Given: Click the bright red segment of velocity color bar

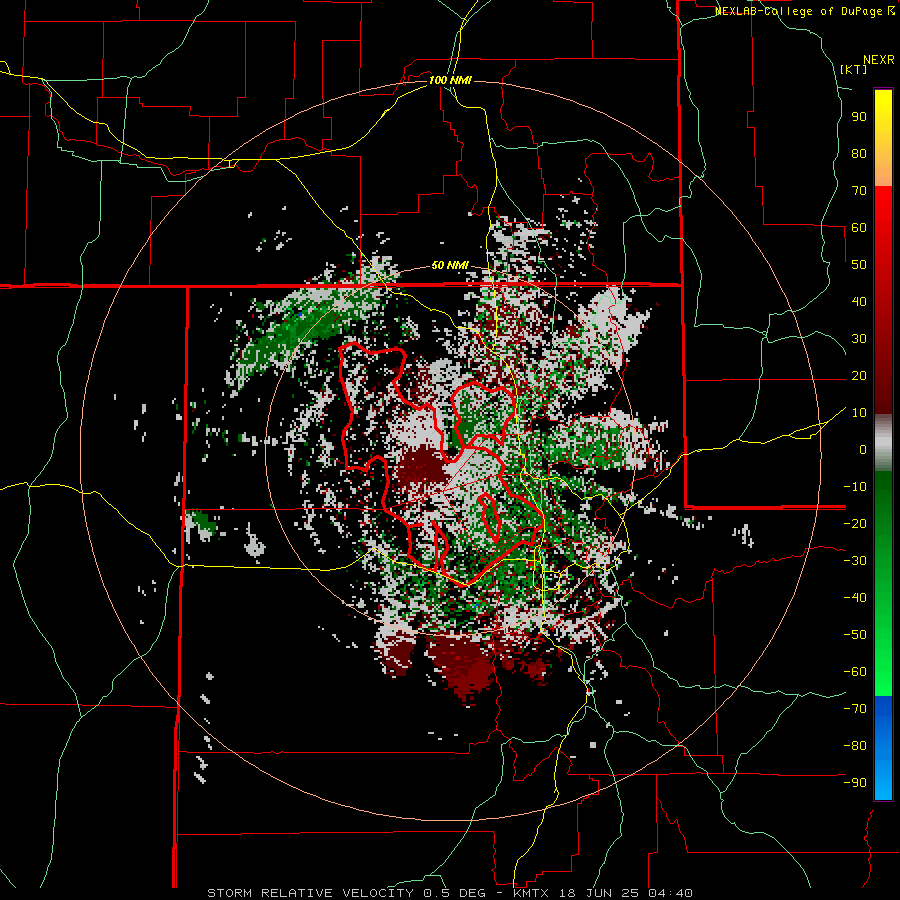Looking at the screenshot, I should coord(883,210).
